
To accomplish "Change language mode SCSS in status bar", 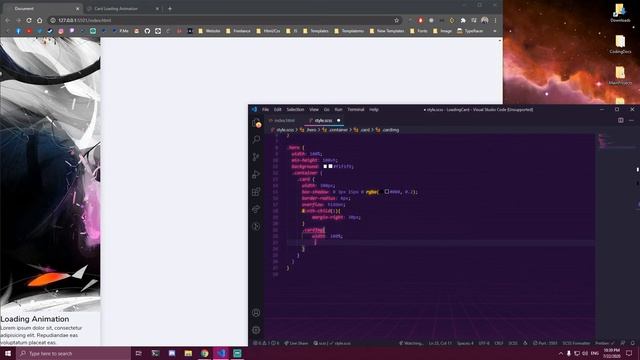I will [513, 343].
